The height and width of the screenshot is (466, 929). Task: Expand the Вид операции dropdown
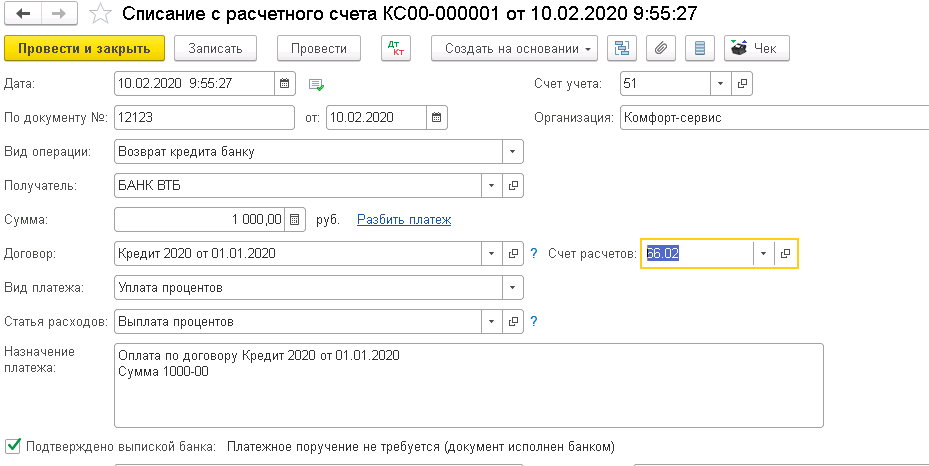[x=512, y=152]
